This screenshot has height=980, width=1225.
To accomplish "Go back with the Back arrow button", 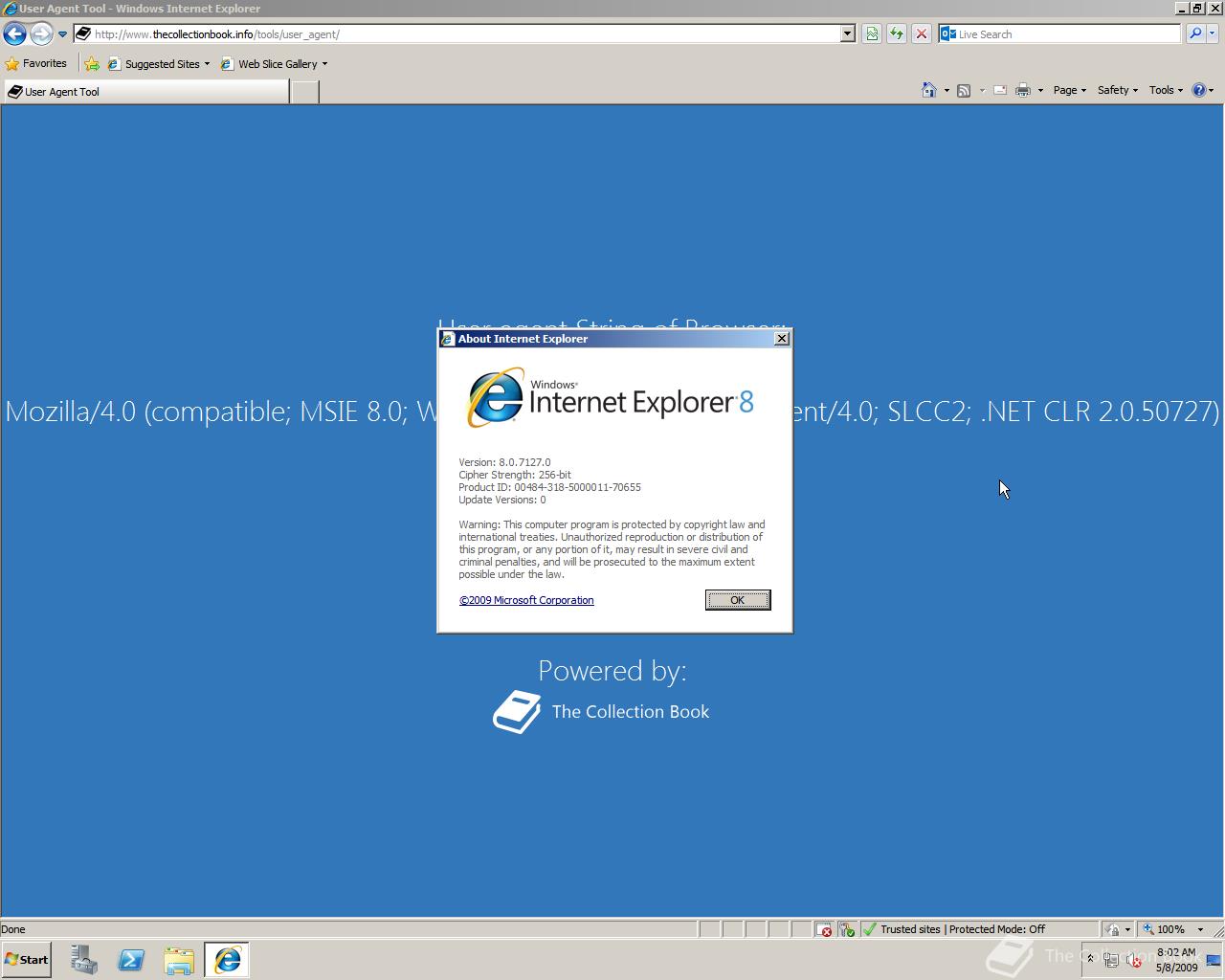I will click(14, 34).
